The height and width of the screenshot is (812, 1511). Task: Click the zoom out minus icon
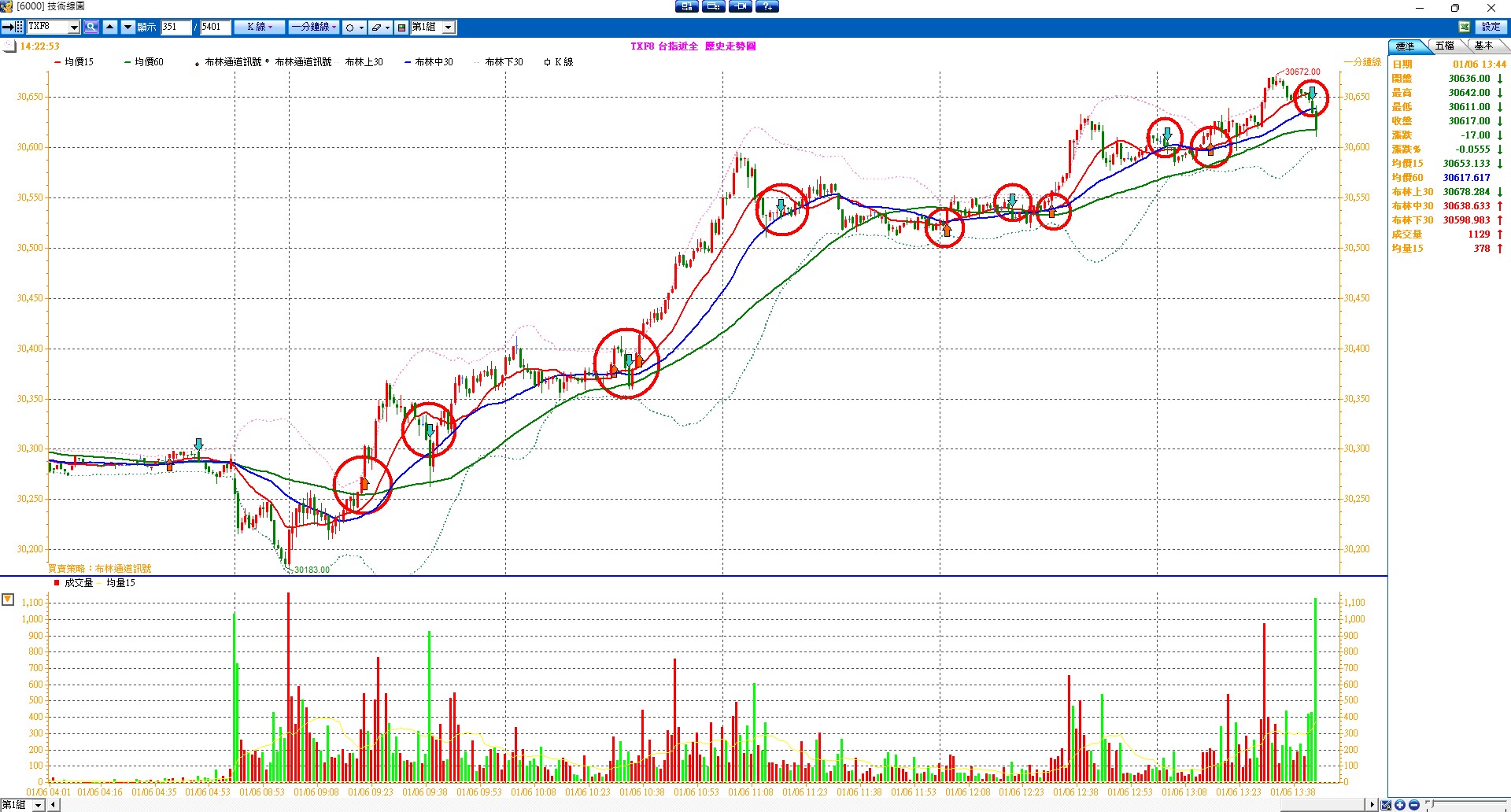[1413, 805]
